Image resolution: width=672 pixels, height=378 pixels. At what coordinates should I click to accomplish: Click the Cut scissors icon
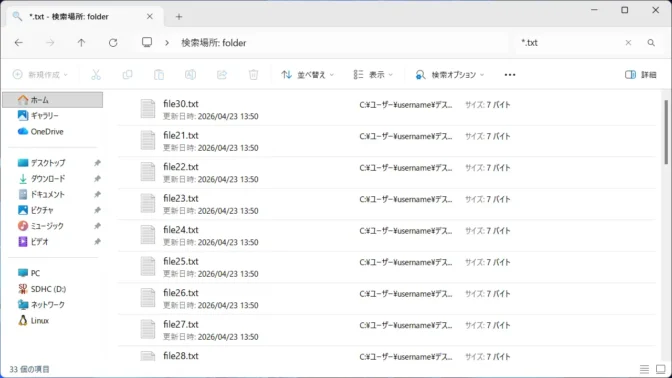[96, 75]
